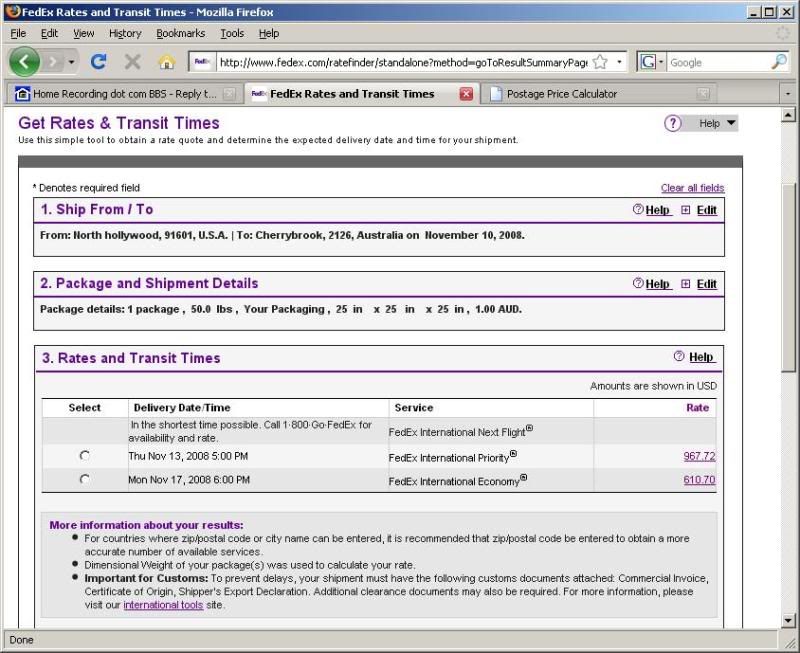The width and height of the screenshot is (800, 653).
Task: Click the Service column header
Action: pyautogui.click(x=414, y=408)
